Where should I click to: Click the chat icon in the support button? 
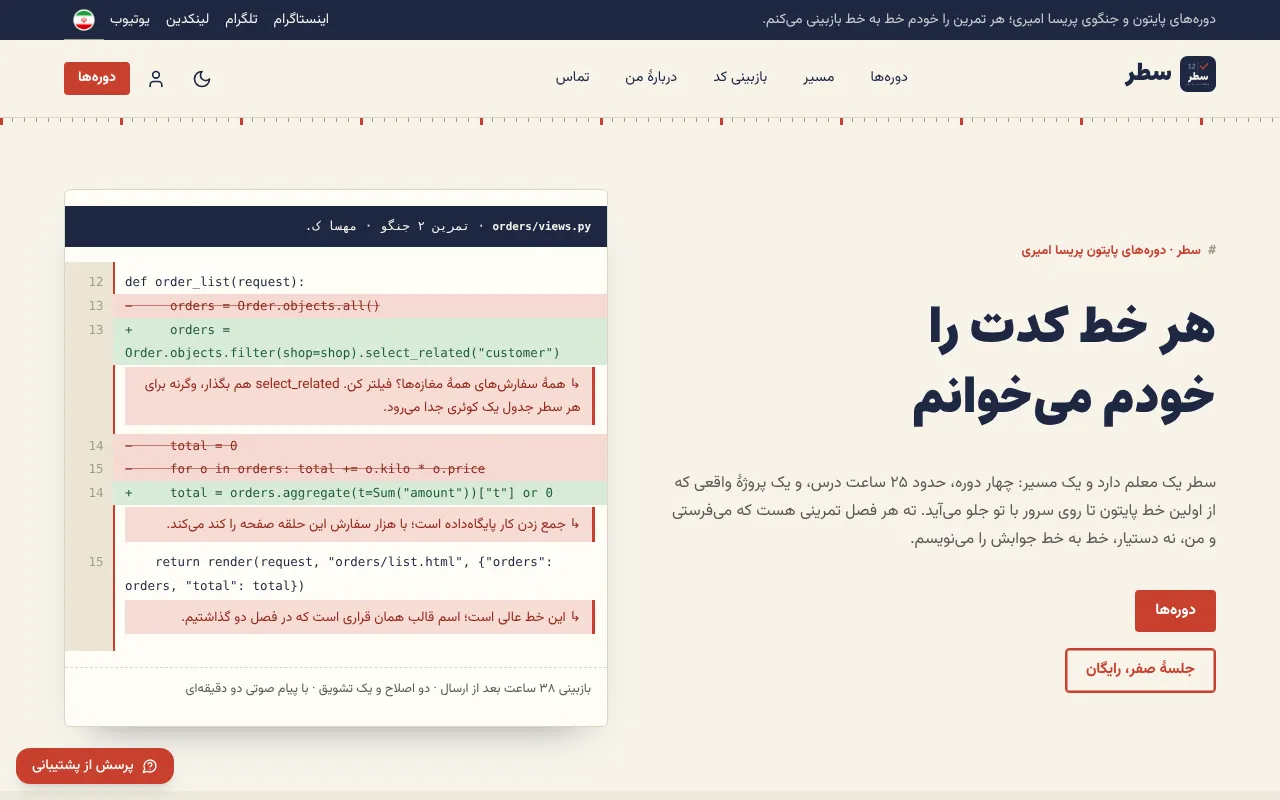click(151, 766)
